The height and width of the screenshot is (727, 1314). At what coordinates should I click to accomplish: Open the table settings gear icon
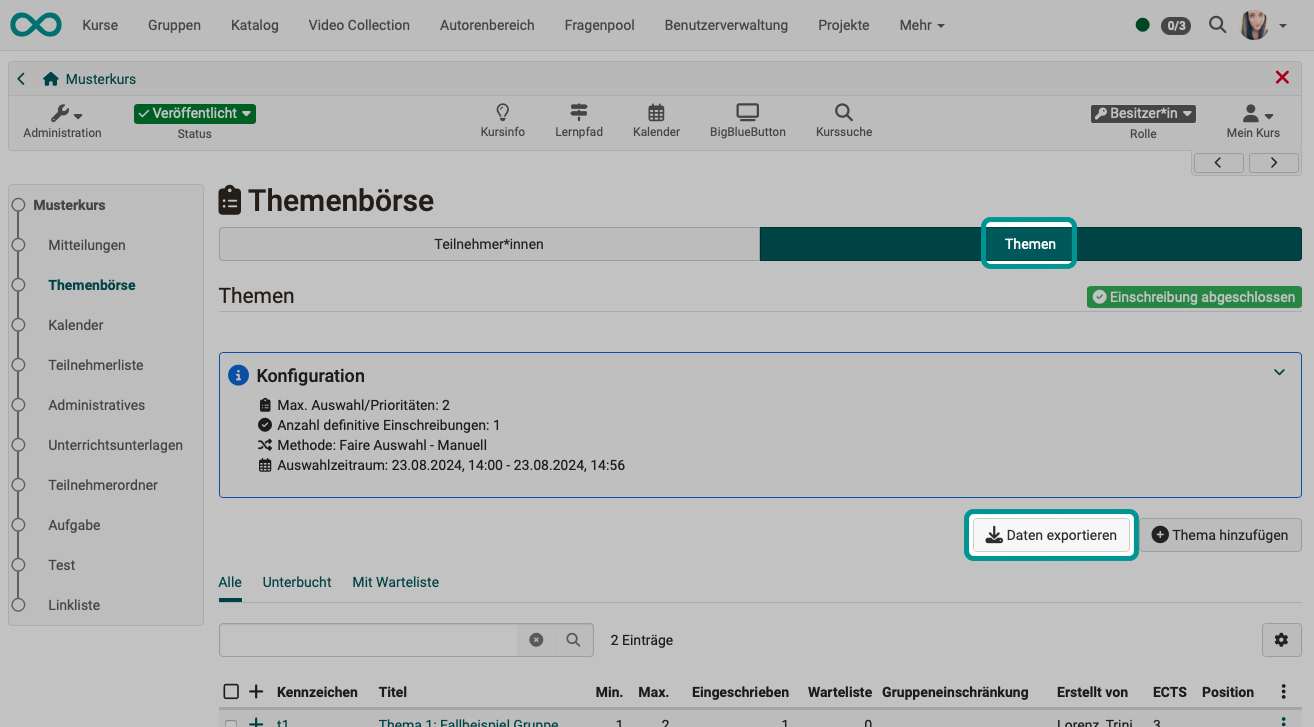pos(1281,640)
